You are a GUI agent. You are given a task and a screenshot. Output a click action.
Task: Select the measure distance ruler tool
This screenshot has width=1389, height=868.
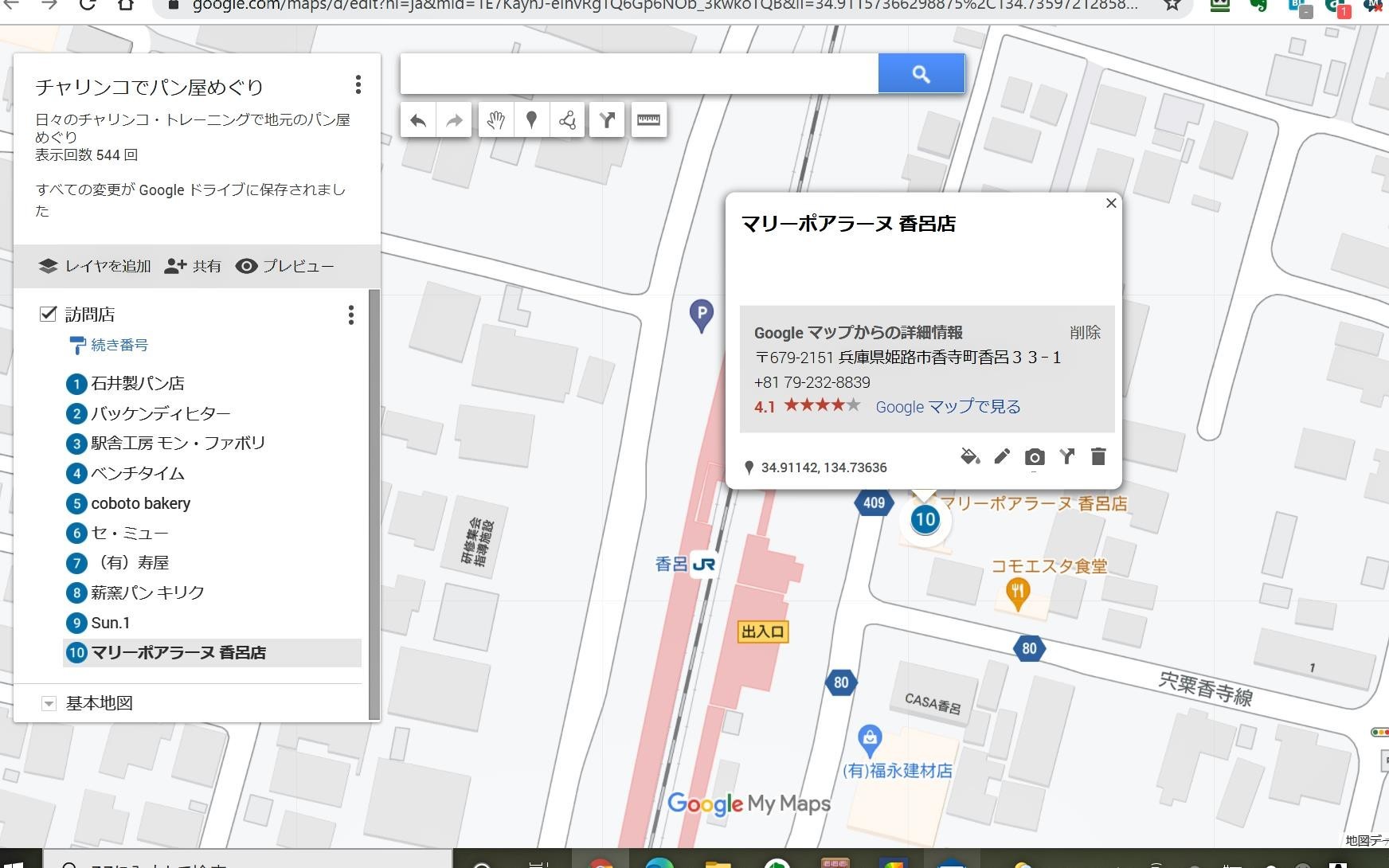(649, 120)
